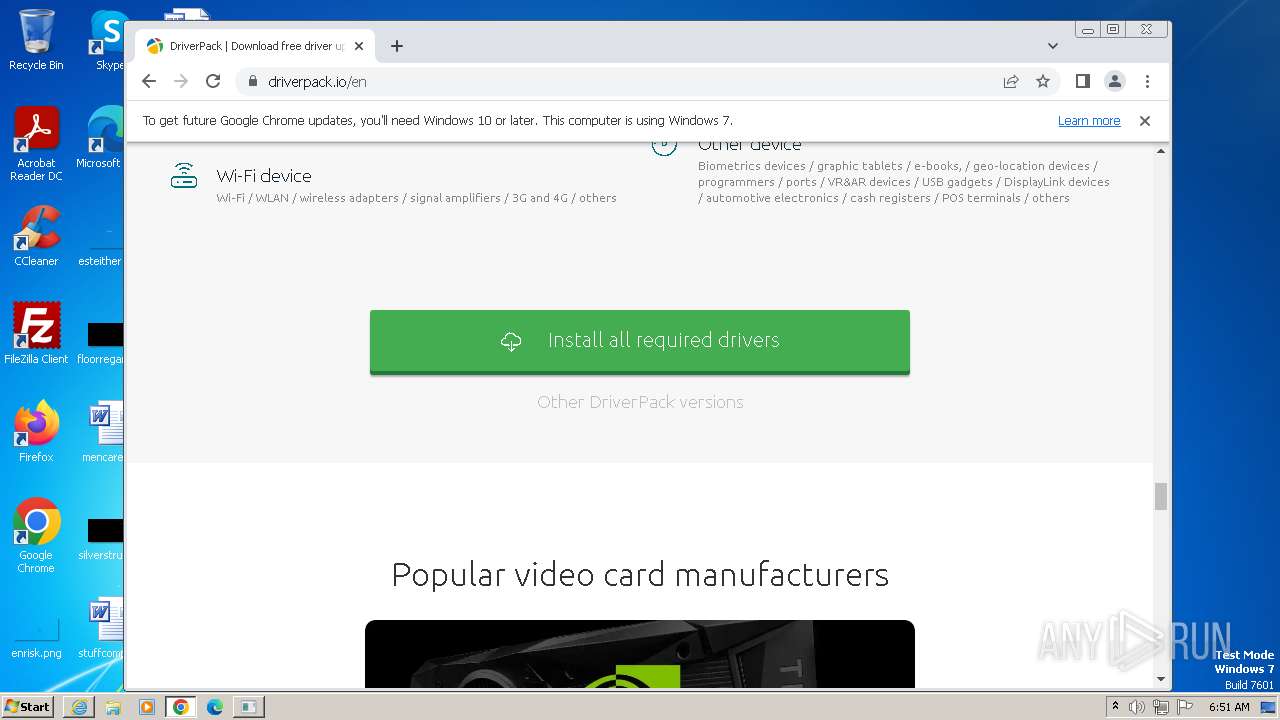Open the Wi-Fi device category heading
Viewport: 1280px width, 720px height.
264,176
